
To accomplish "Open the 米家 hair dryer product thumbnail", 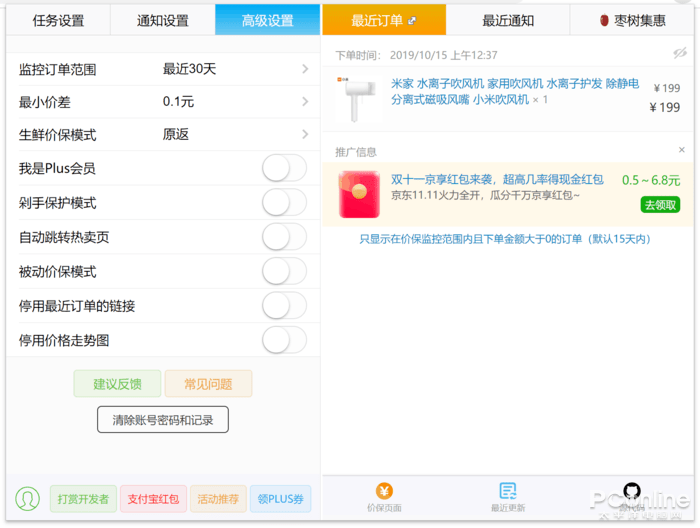I will [357, 99].
